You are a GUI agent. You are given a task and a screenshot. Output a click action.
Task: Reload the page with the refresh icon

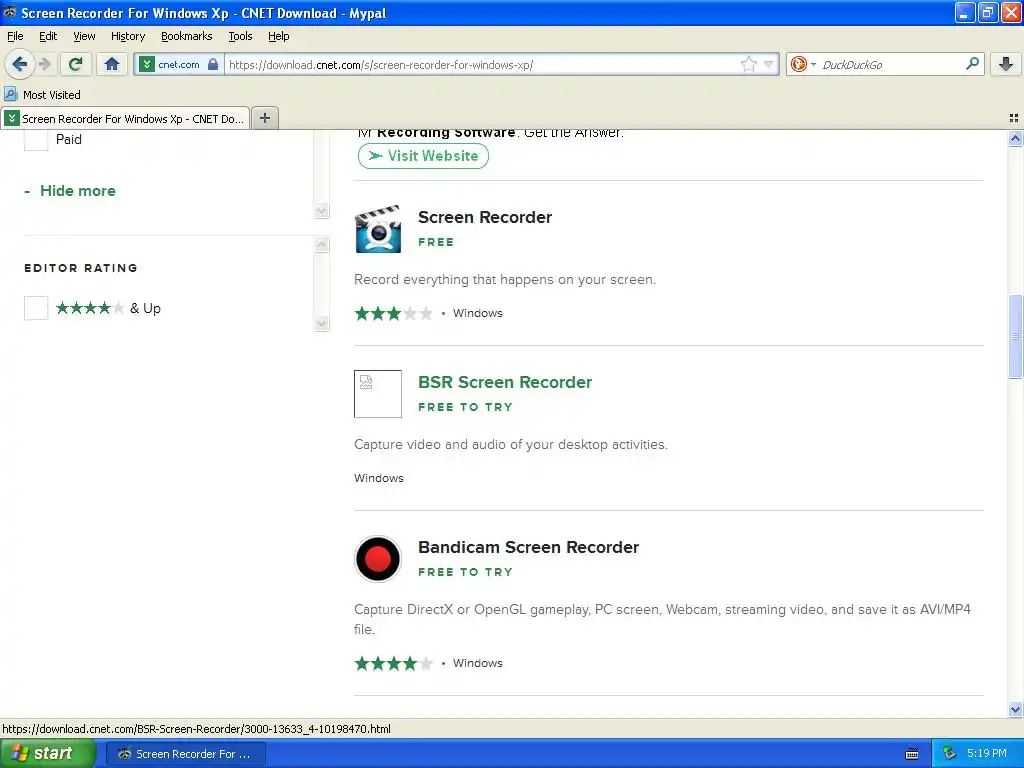pos(76,64)
